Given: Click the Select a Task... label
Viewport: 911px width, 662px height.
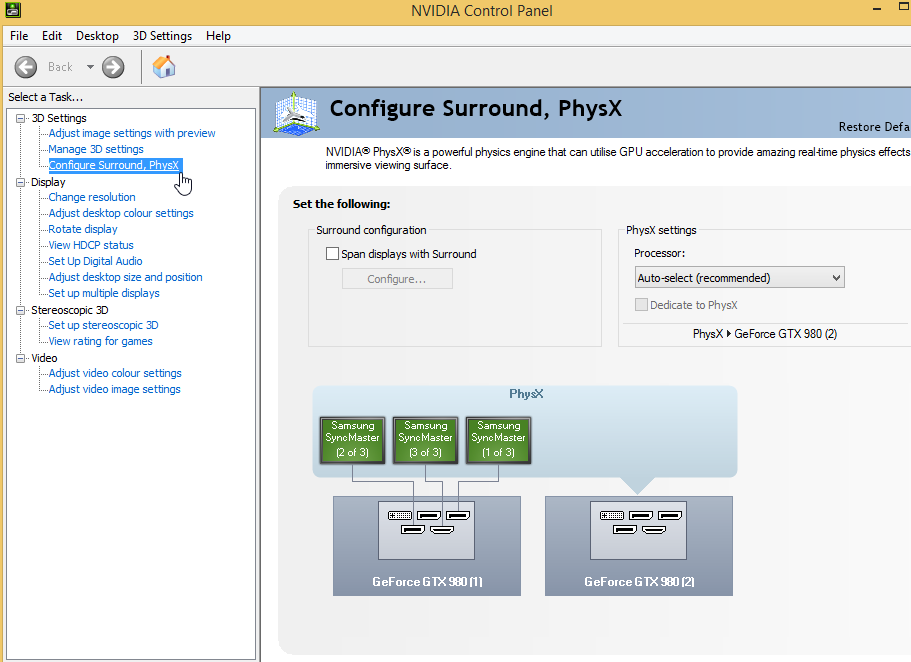Looking at the screenshot, I should 45,97.
